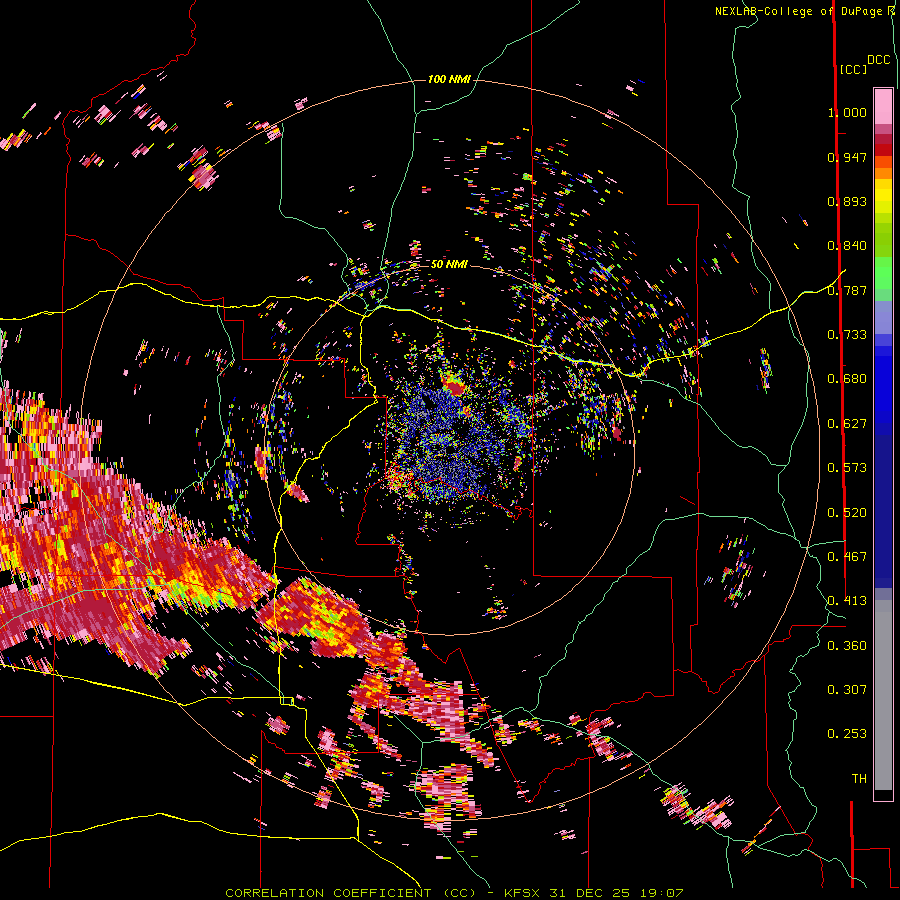The width and height of the screenshot is (900, 900).
Task: Click the 0.467 legend value
Action: (847, 557)
